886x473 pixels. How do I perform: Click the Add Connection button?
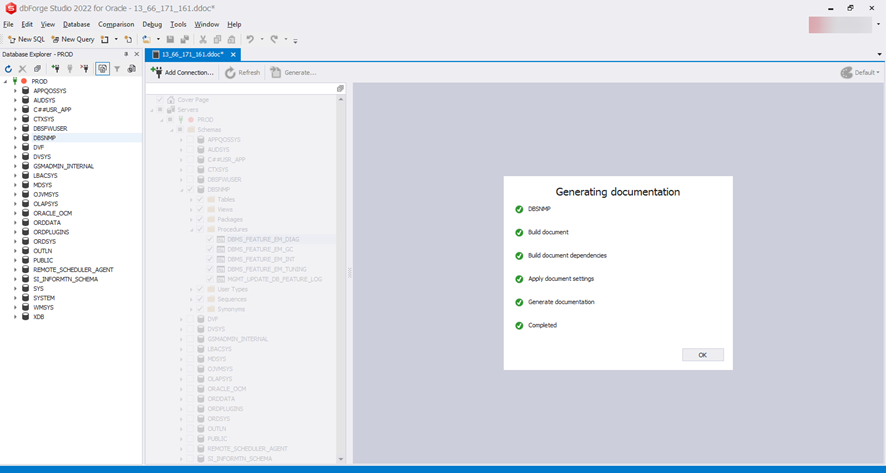pyautogui.click(x=183, y=72)
